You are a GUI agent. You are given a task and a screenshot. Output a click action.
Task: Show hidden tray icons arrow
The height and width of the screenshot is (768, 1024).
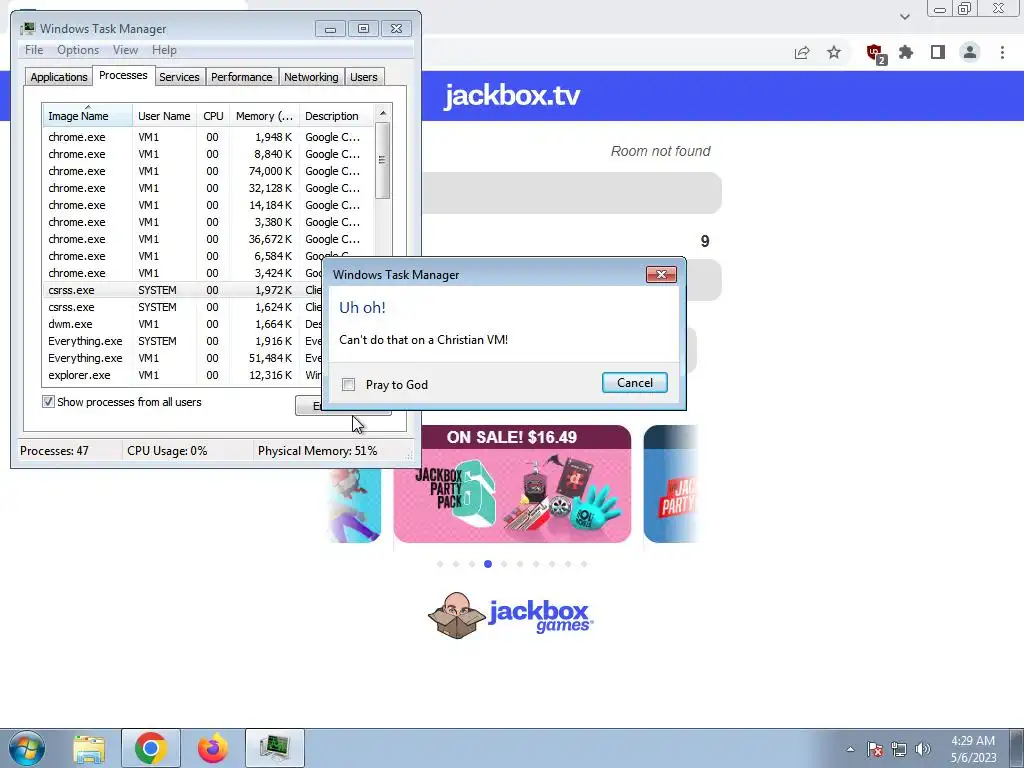[850, 749]
